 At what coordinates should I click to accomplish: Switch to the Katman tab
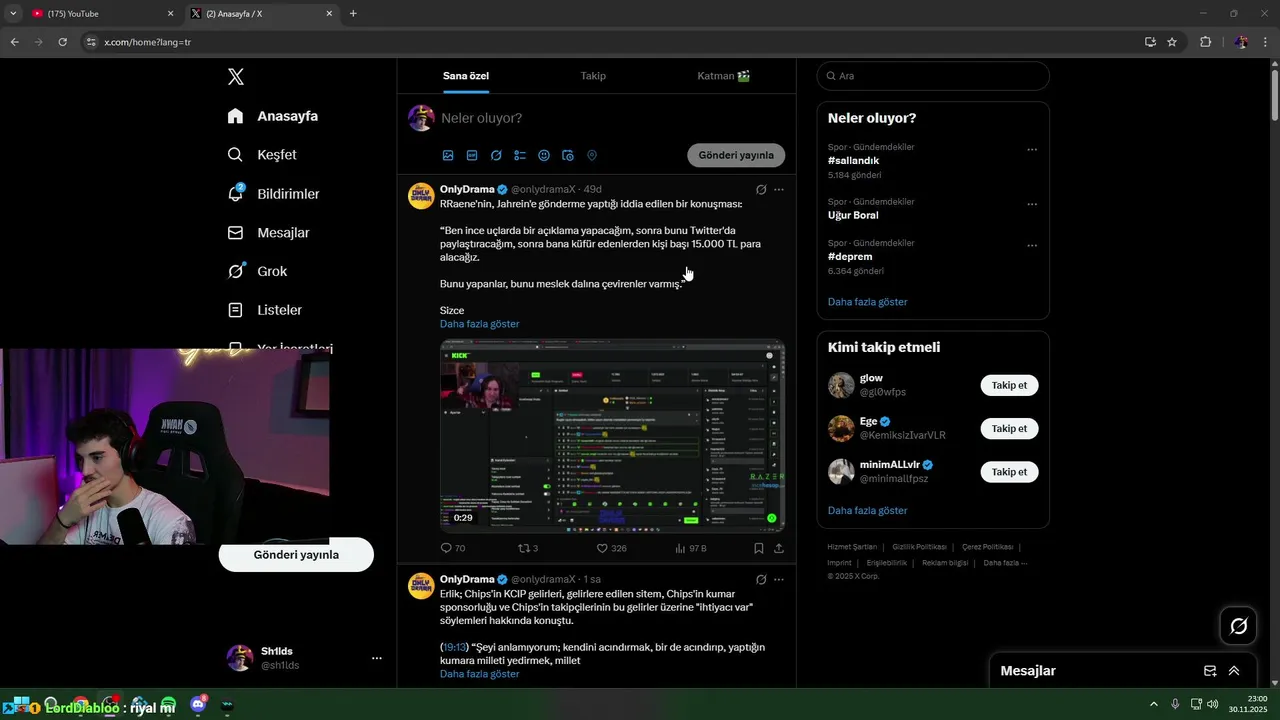[724, 76]
